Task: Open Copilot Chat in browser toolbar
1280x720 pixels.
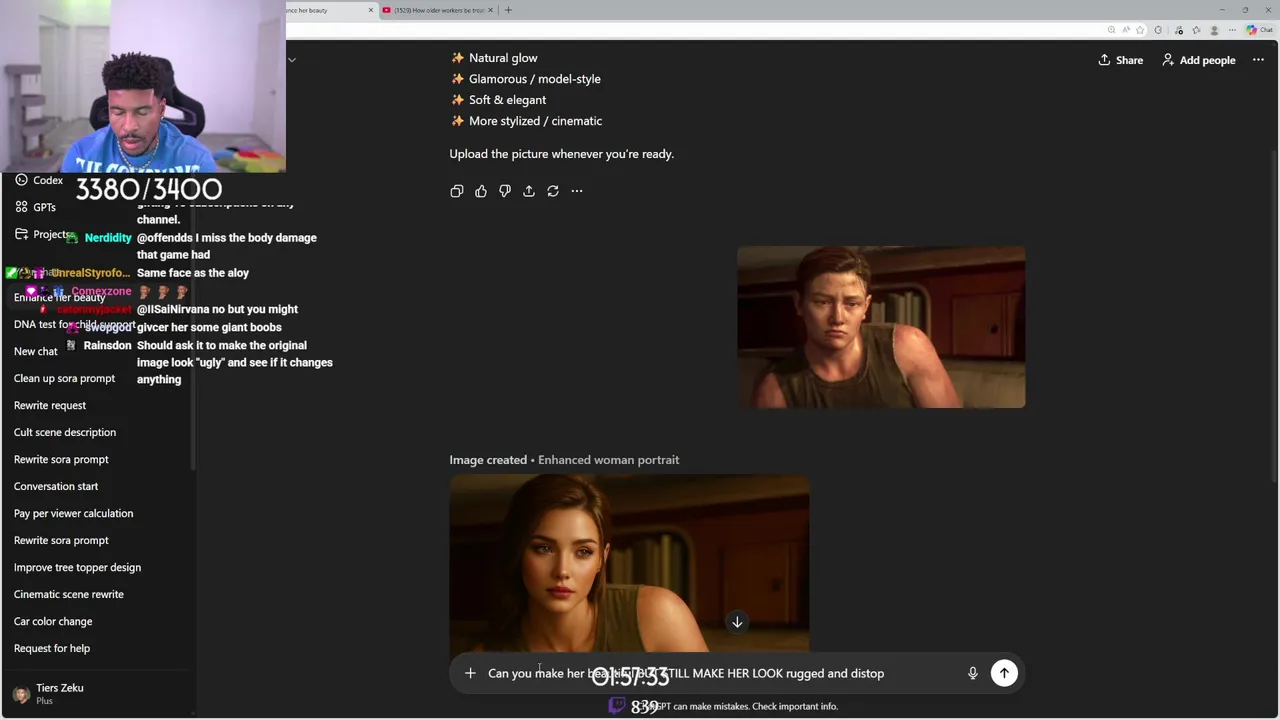Action: [x=1259, y=30]
